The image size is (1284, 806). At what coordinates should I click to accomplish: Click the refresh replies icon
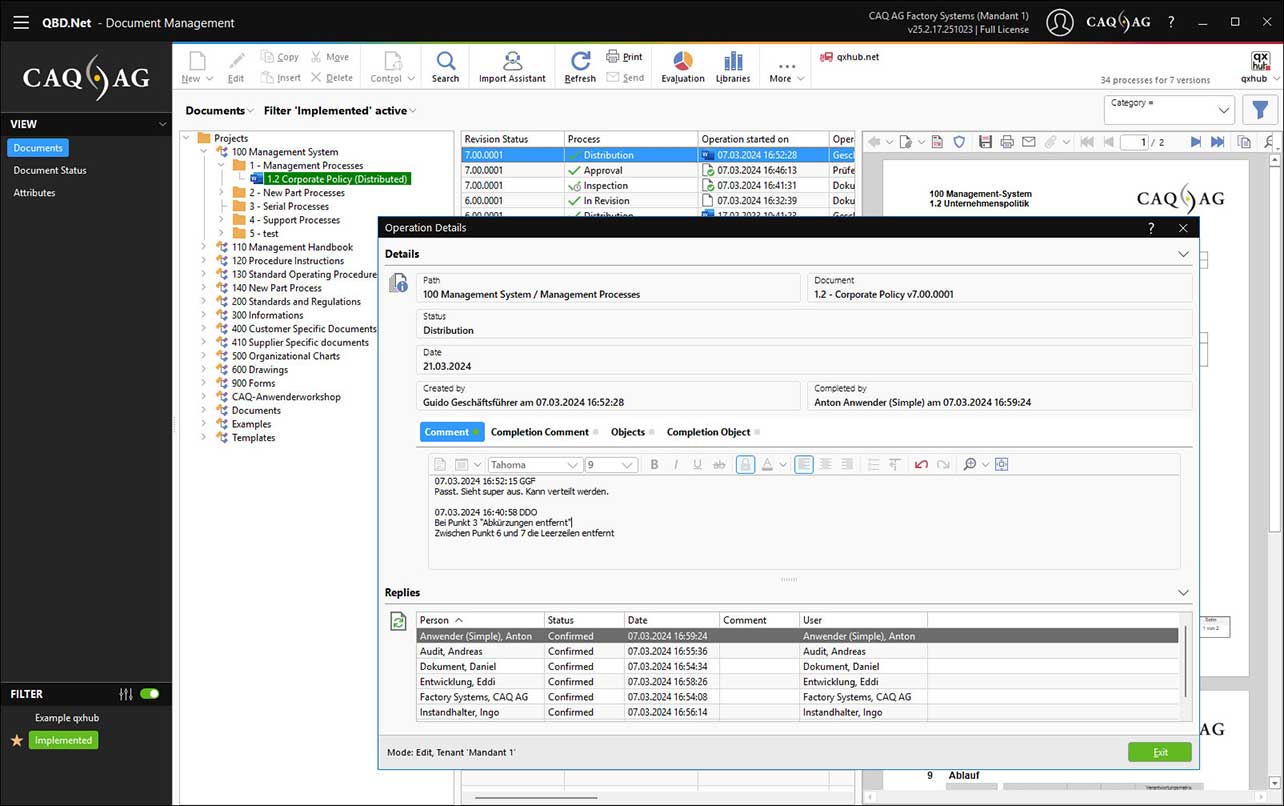point(398,621)
